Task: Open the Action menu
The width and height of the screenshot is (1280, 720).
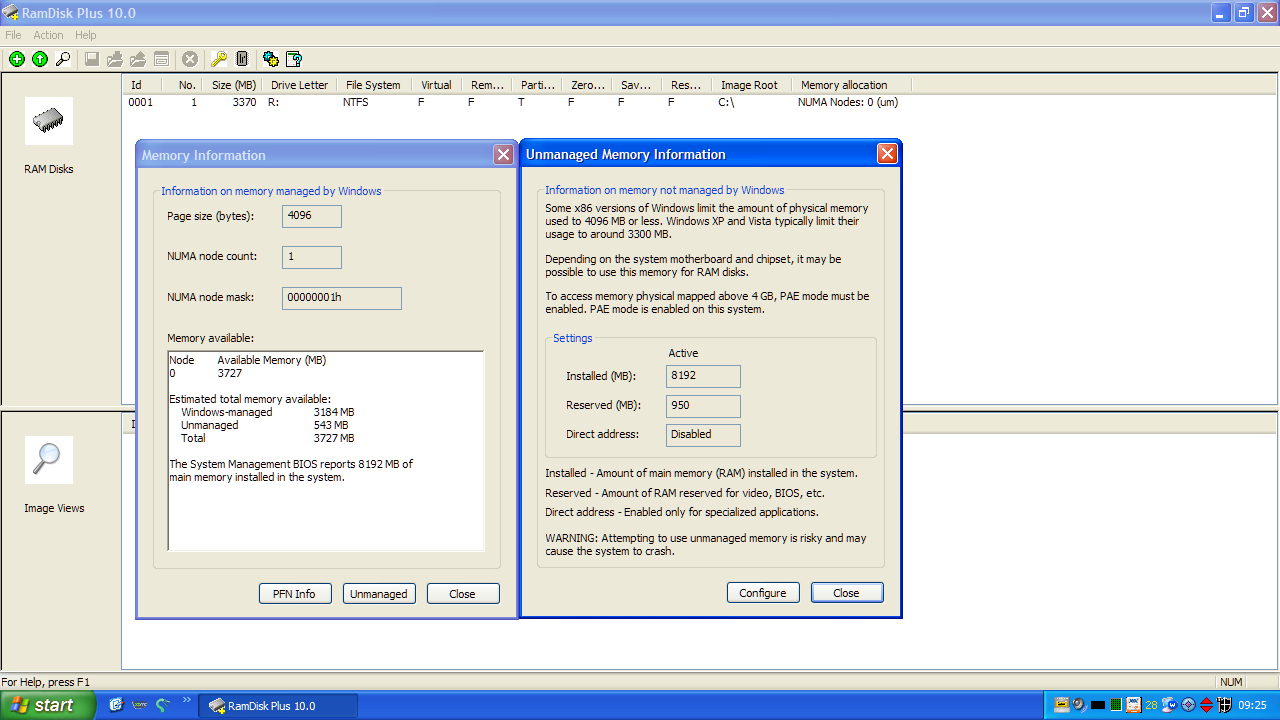Action: pos(48,35)
